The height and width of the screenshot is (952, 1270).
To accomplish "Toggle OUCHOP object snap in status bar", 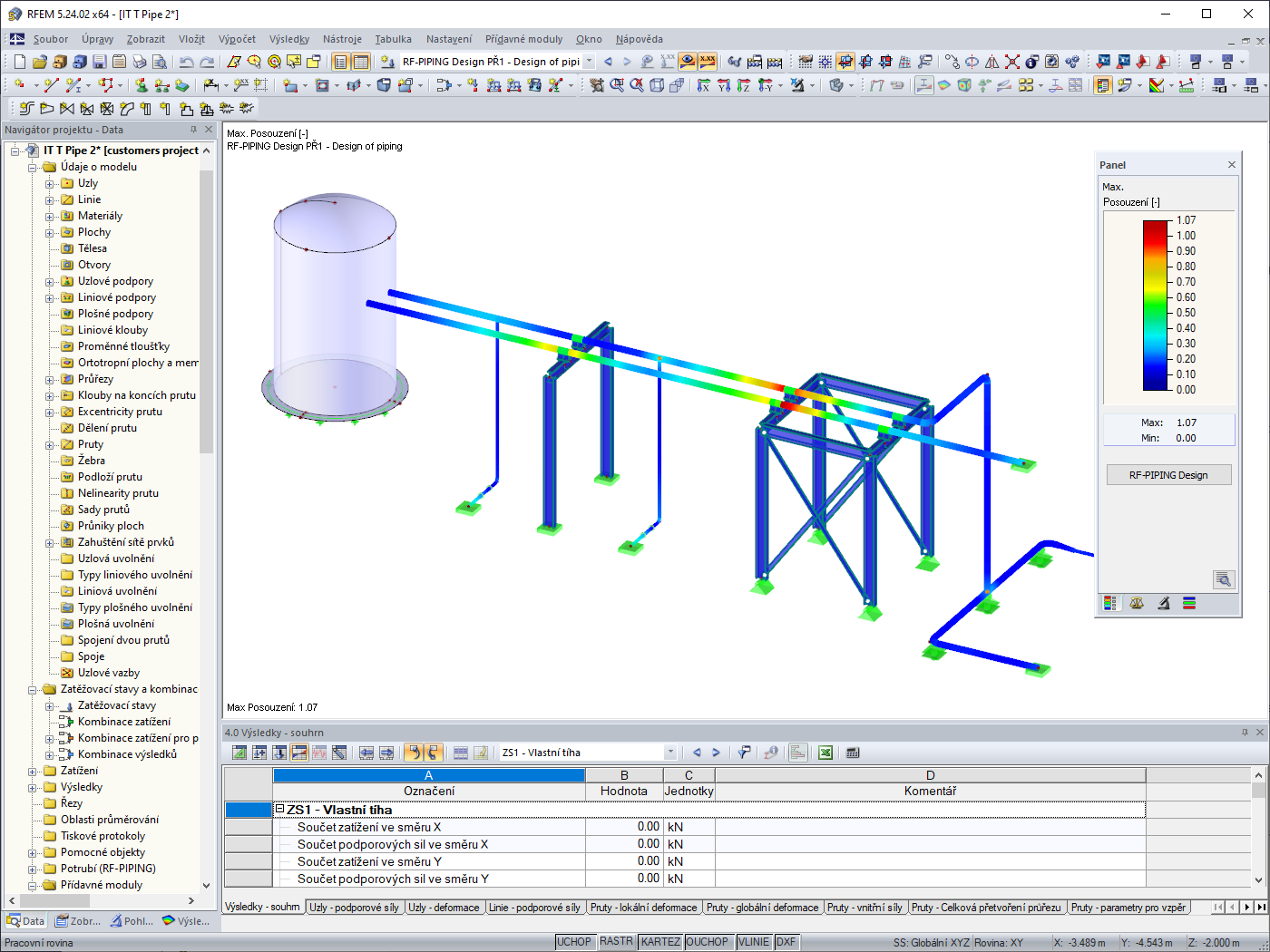I will coord(708,942).
